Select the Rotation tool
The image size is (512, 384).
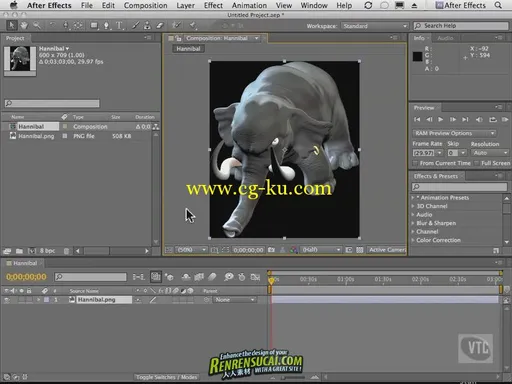coord(52,25)
